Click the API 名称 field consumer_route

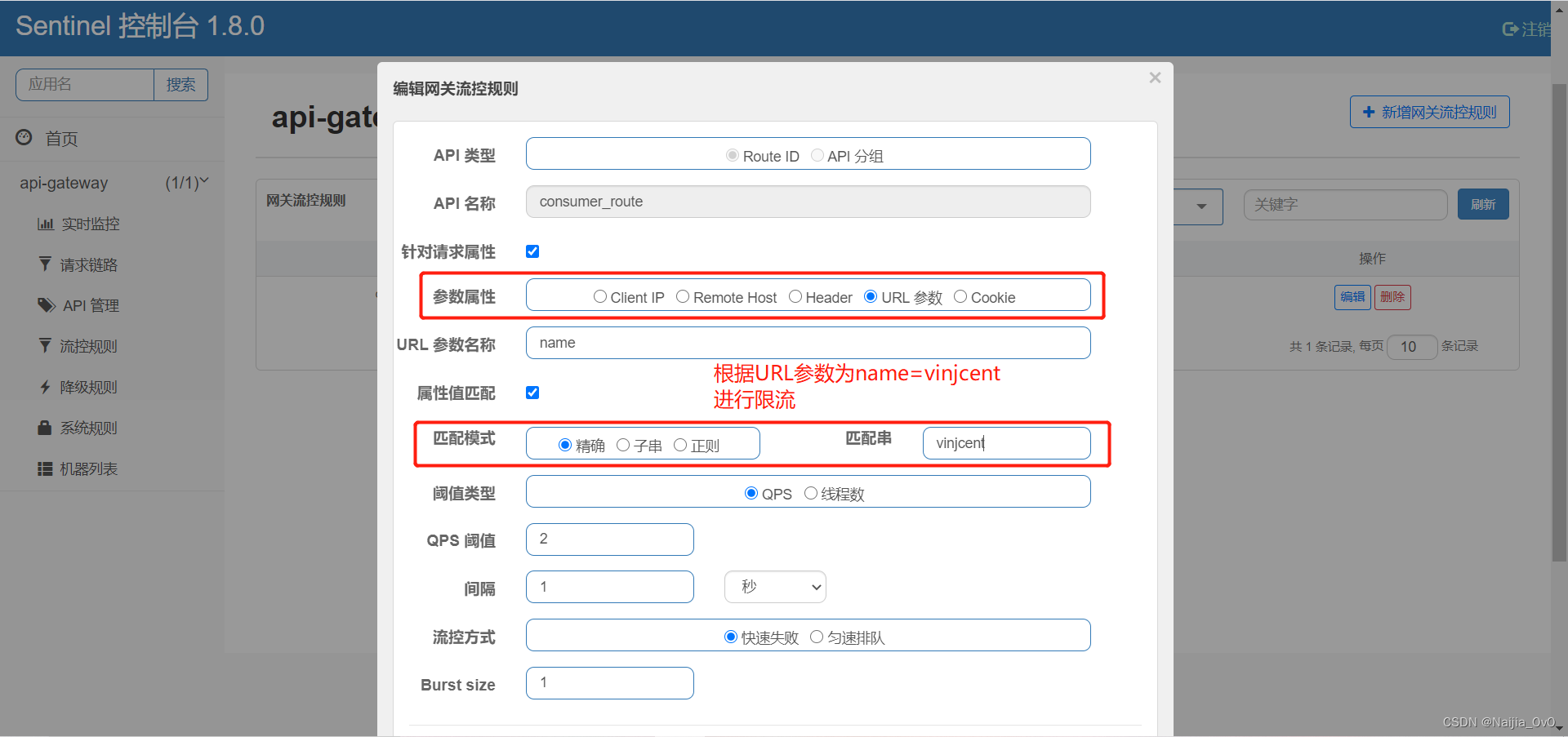[x=808, y=202]
